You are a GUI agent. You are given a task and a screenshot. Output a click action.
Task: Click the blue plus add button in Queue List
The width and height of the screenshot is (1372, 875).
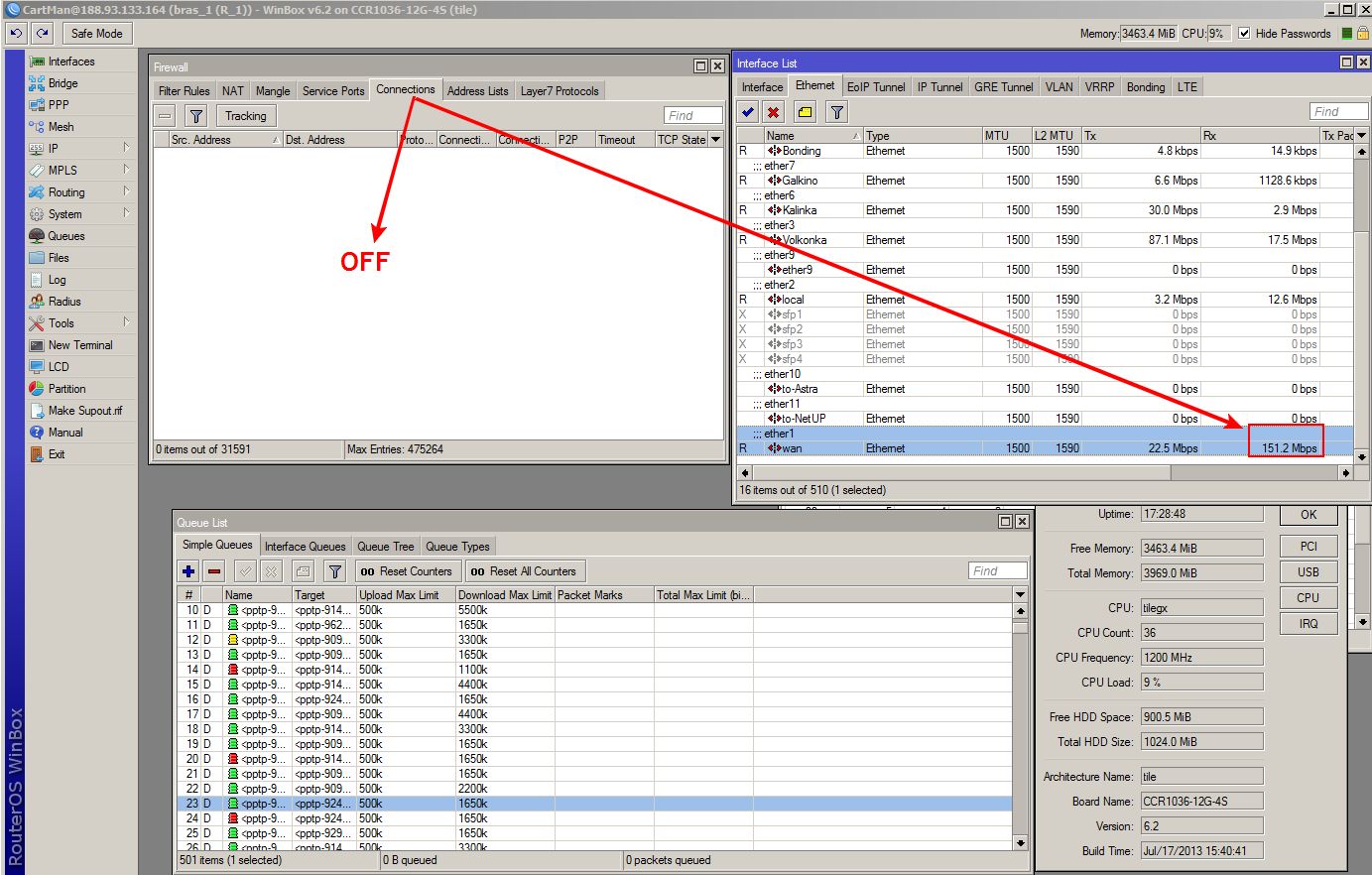188,571
